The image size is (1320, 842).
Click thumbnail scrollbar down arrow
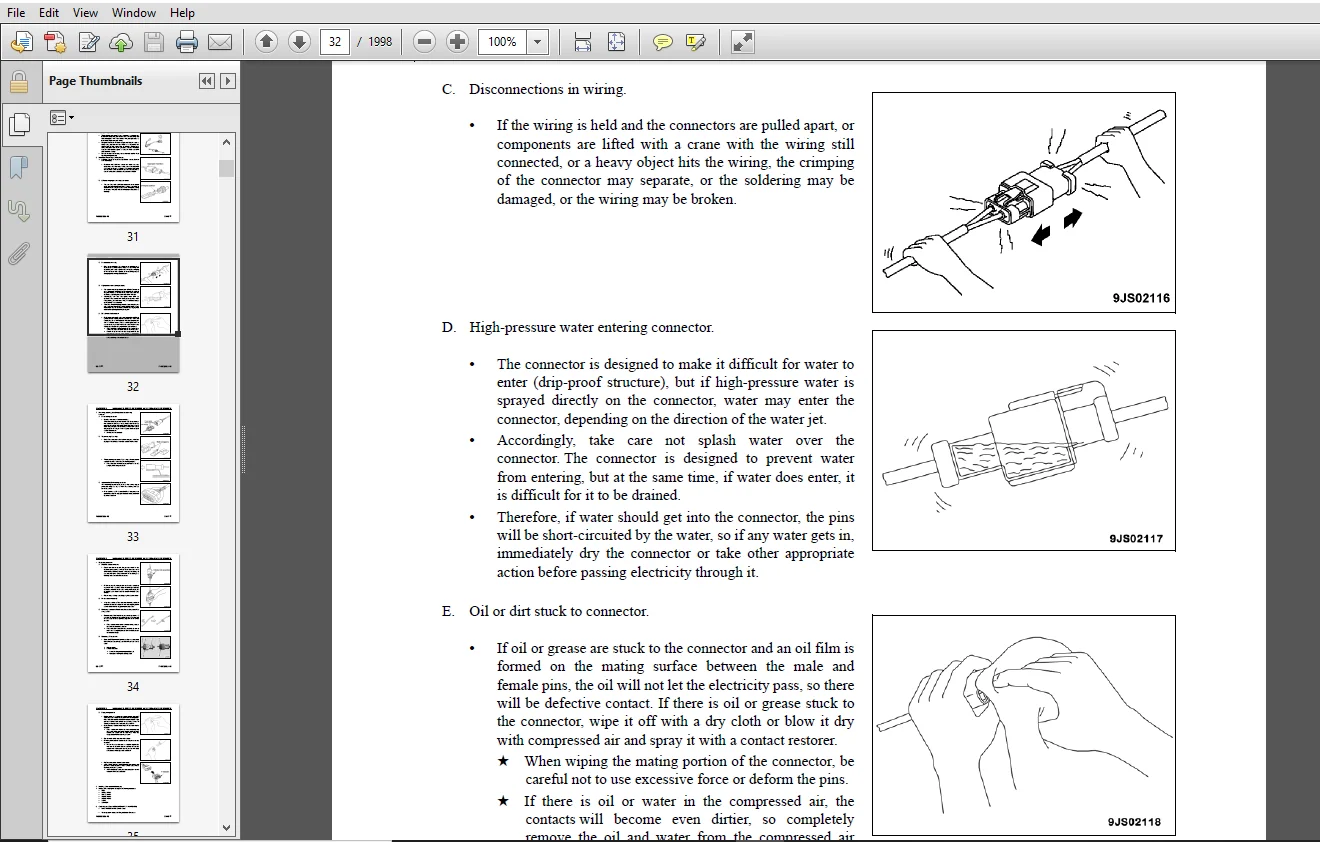[227, 827]
